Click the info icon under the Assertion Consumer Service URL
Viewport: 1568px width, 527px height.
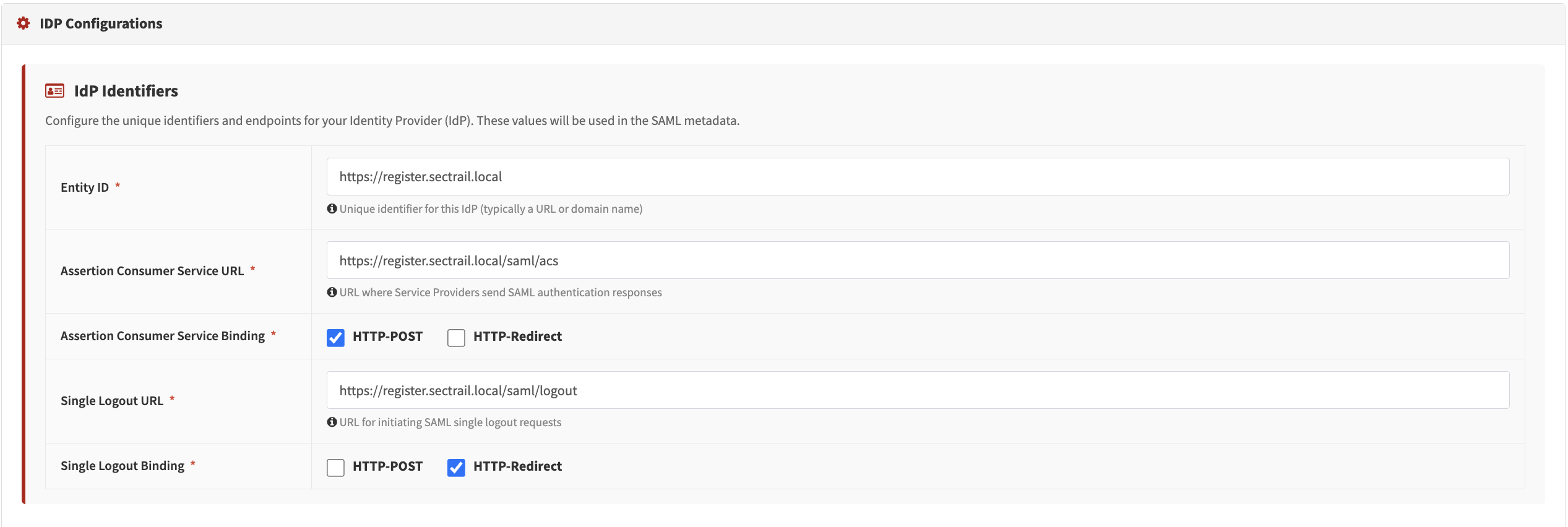tap(332, 292)
